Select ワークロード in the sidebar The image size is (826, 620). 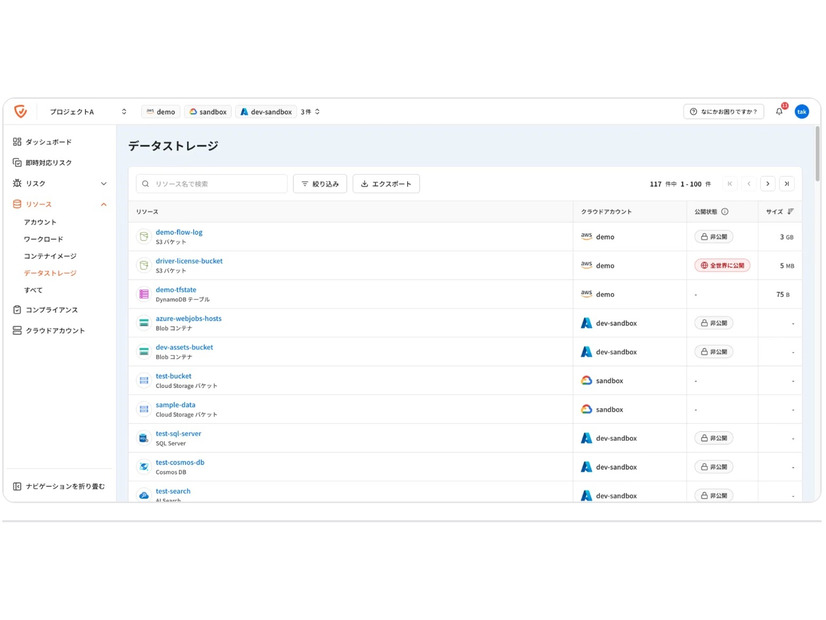click(43, 239)
